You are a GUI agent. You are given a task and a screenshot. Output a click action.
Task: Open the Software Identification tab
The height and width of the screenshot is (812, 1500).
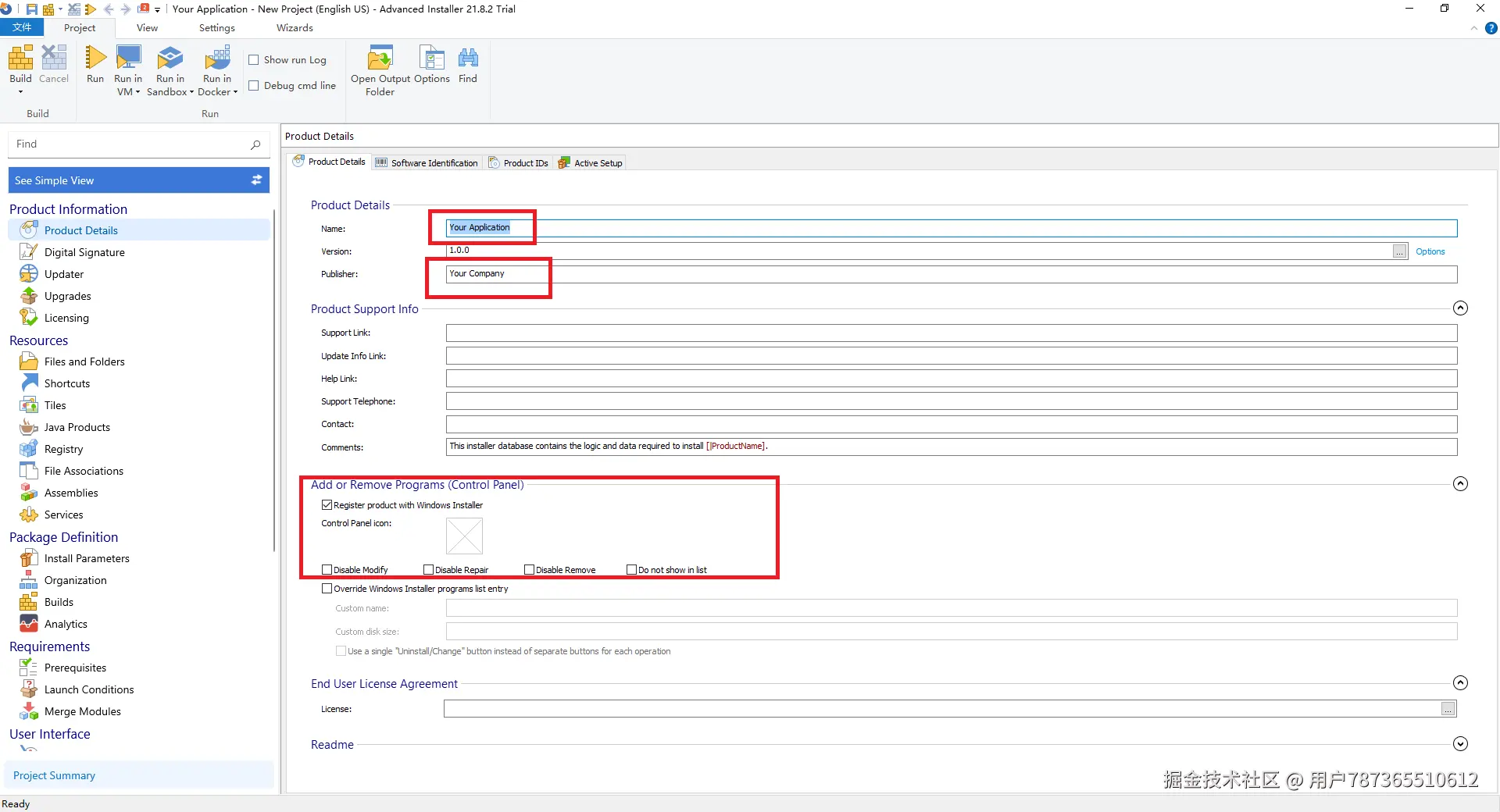(427, 162)
